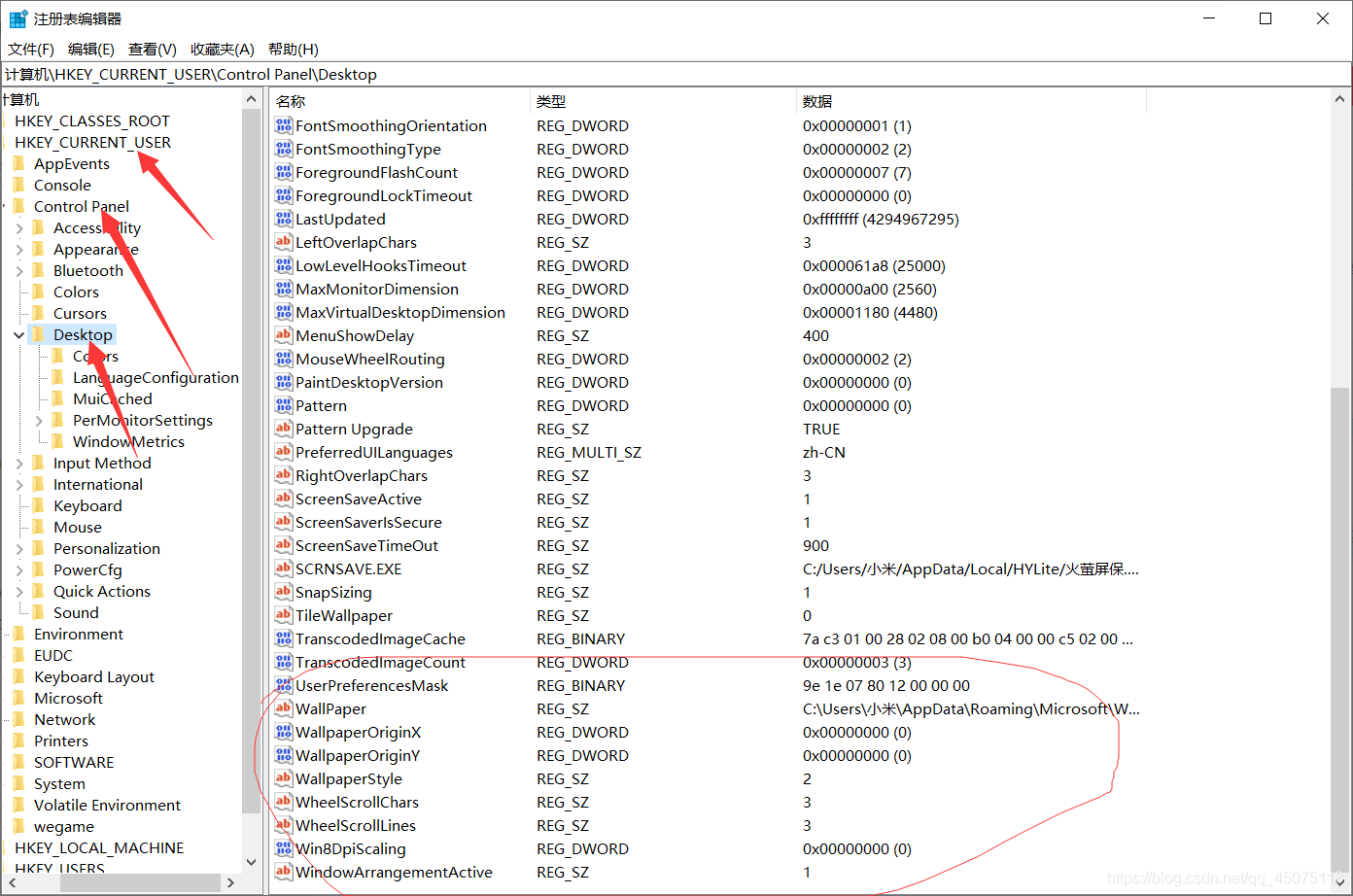Click the Registry Editor app icon in title bar
Viewport: 1353px width, 896px height.
pos(17,18)
